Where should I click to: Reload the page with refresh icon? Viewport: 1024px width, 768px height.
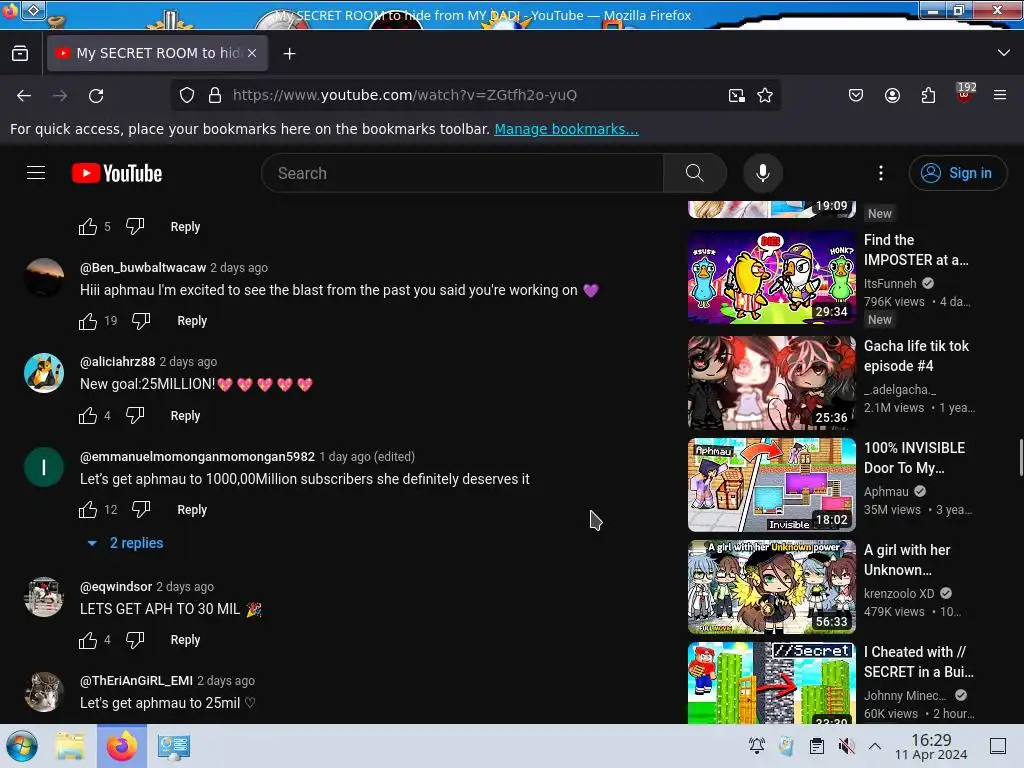click(96, 95)
